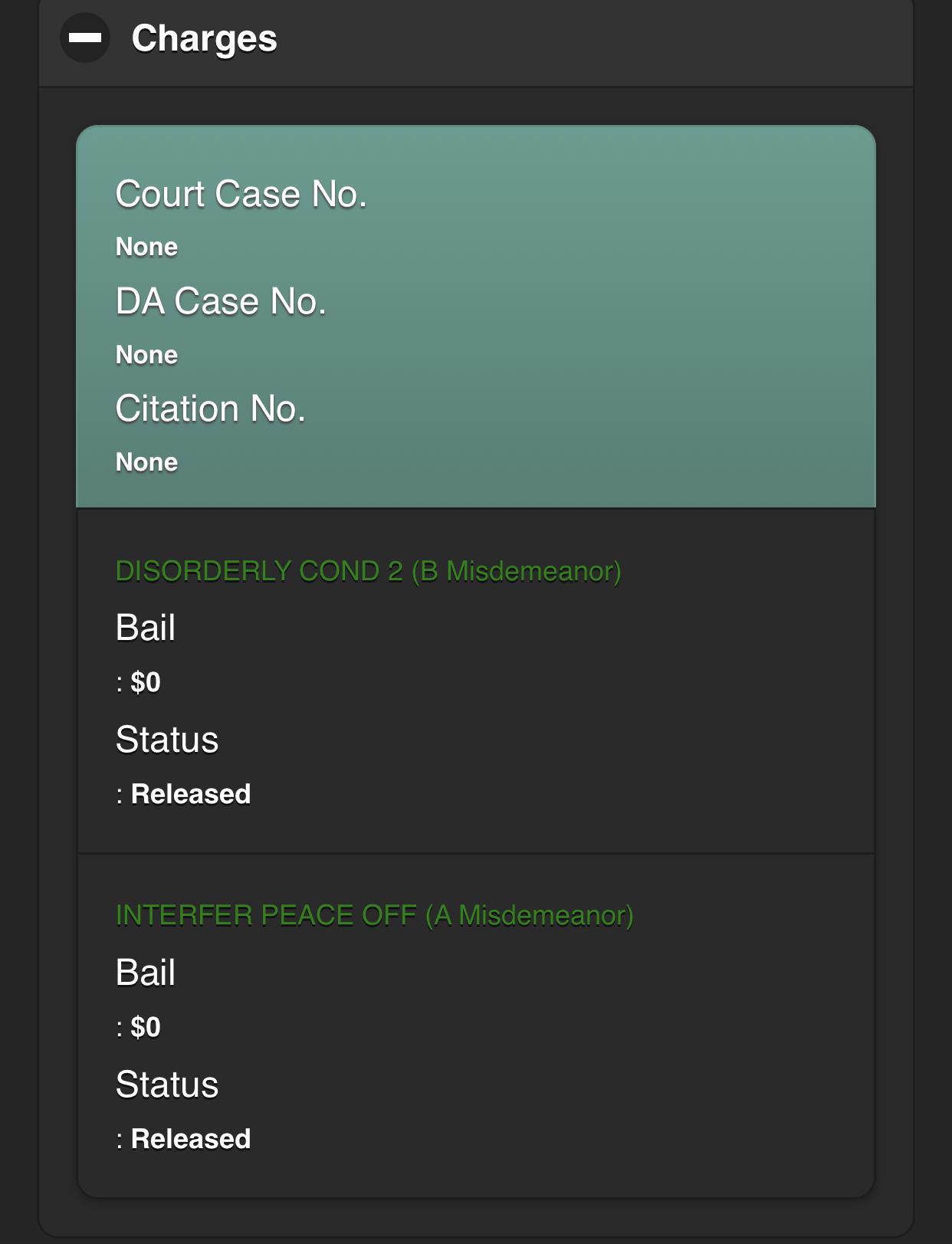Screen dimensions: 952x1244
Task: Select Released status of Disorderly Cond 2 charge
Action: pyautogui.click(x=190, y=794)
